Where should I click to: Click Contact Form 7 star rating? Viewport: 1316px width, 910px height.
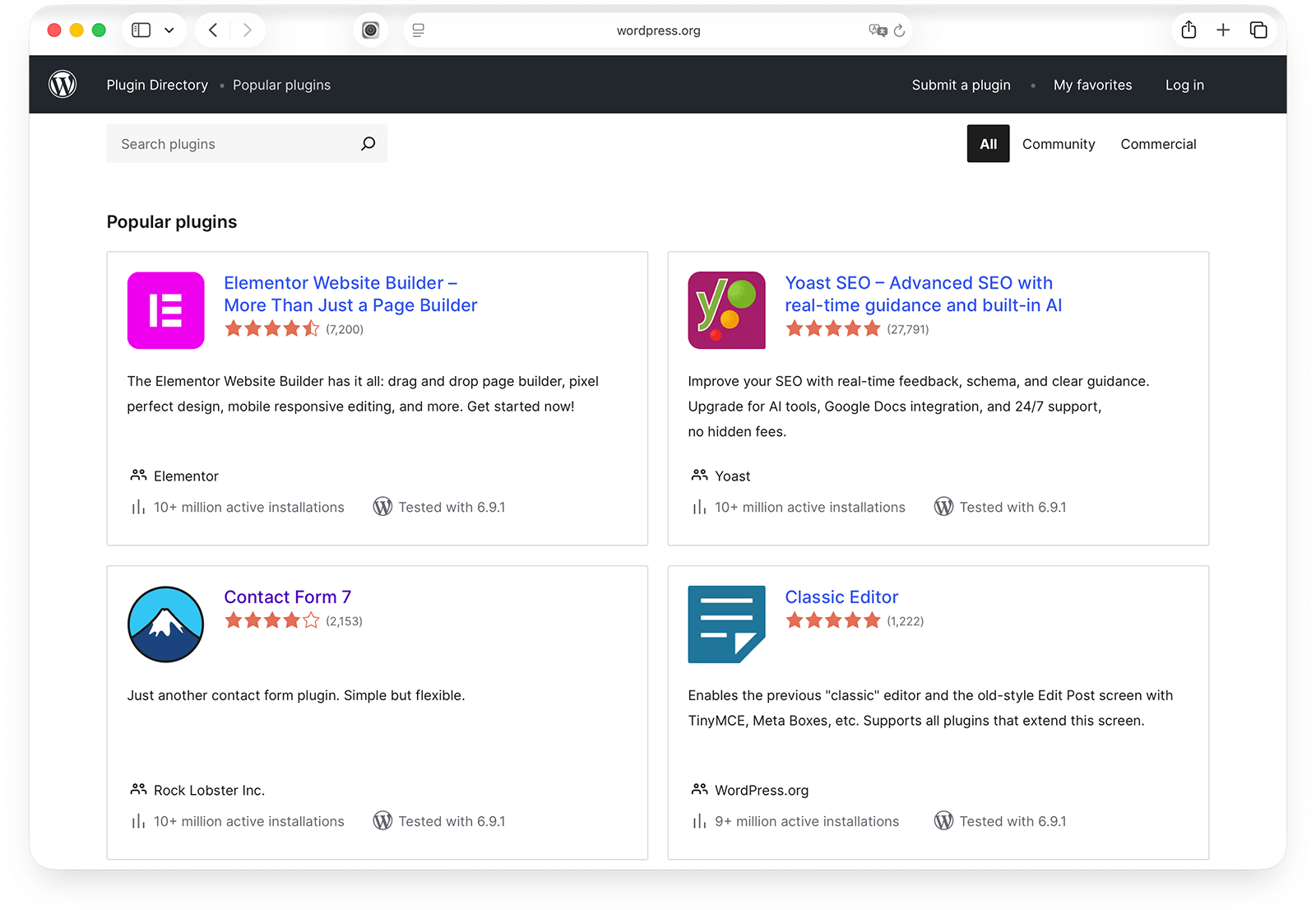[272, 620]
